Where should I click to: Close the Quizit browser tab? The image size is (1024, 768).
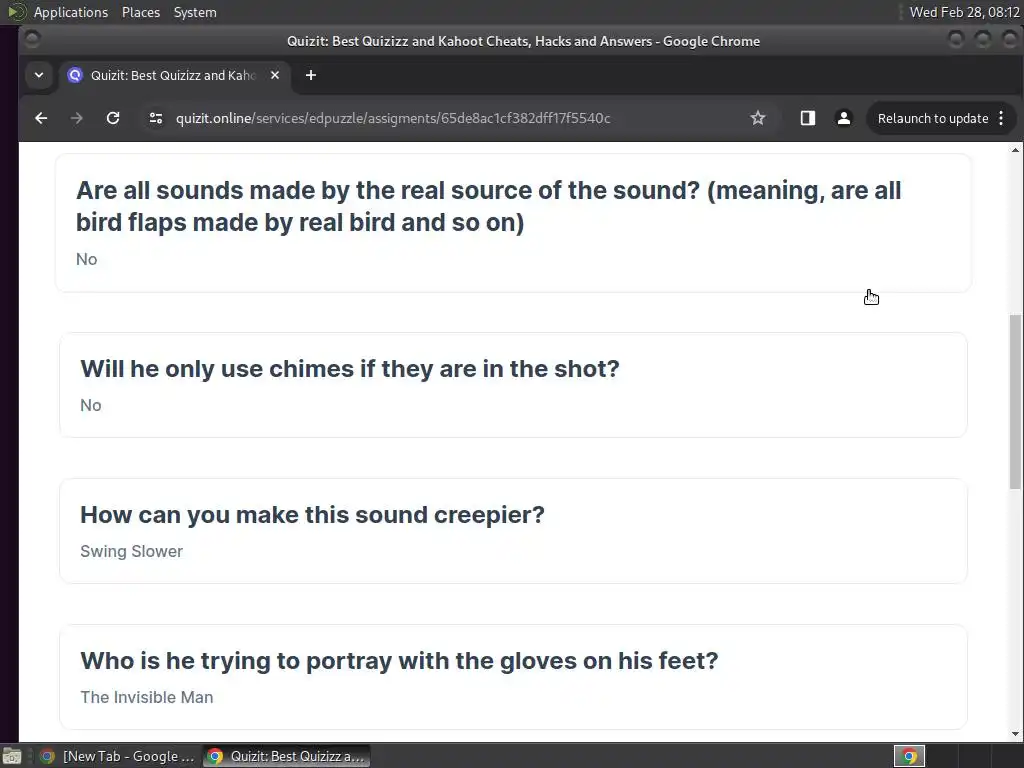click(275, 75)
